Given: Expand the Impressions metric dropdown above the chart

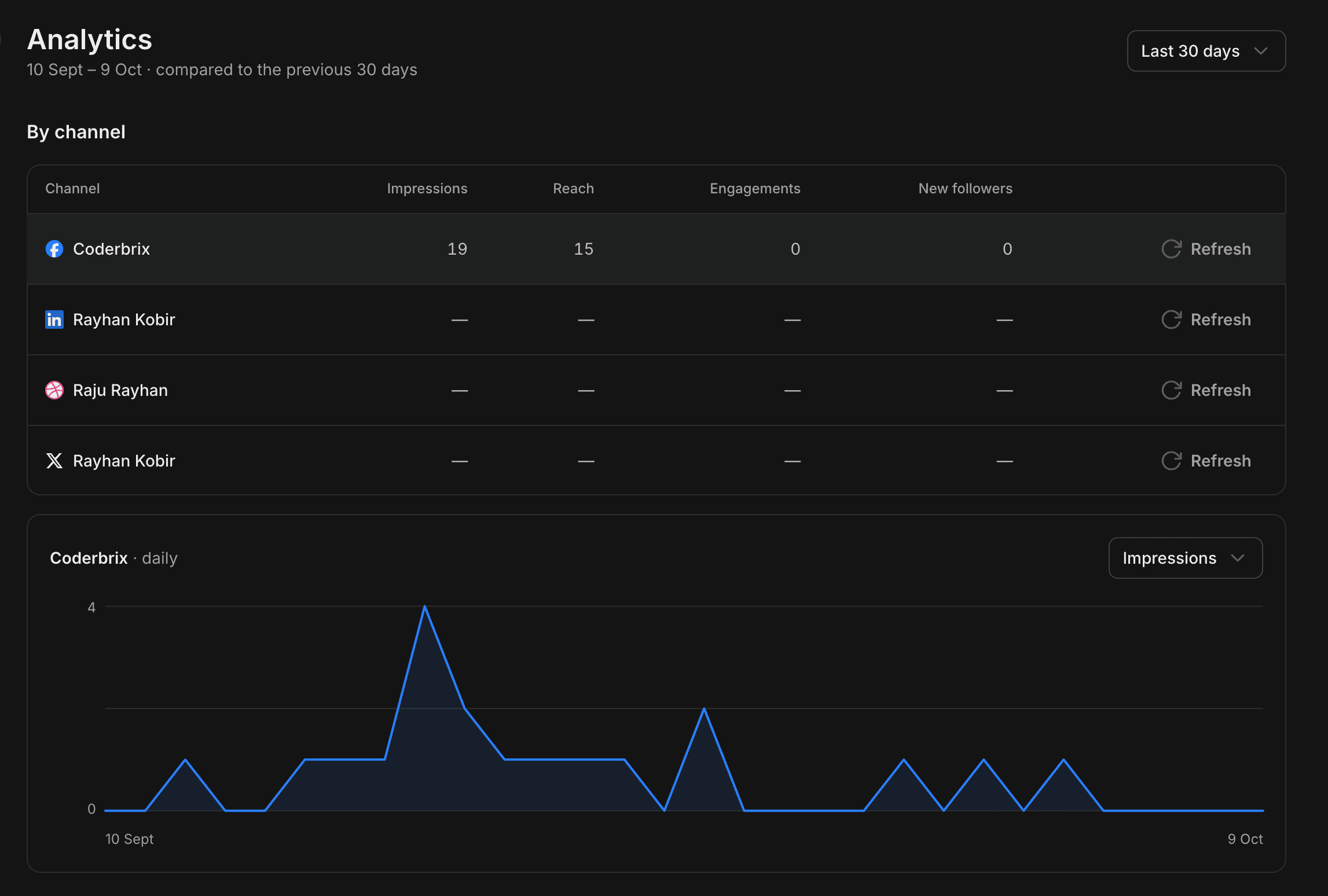Looking at the screenshot, I should point(1185,558).
